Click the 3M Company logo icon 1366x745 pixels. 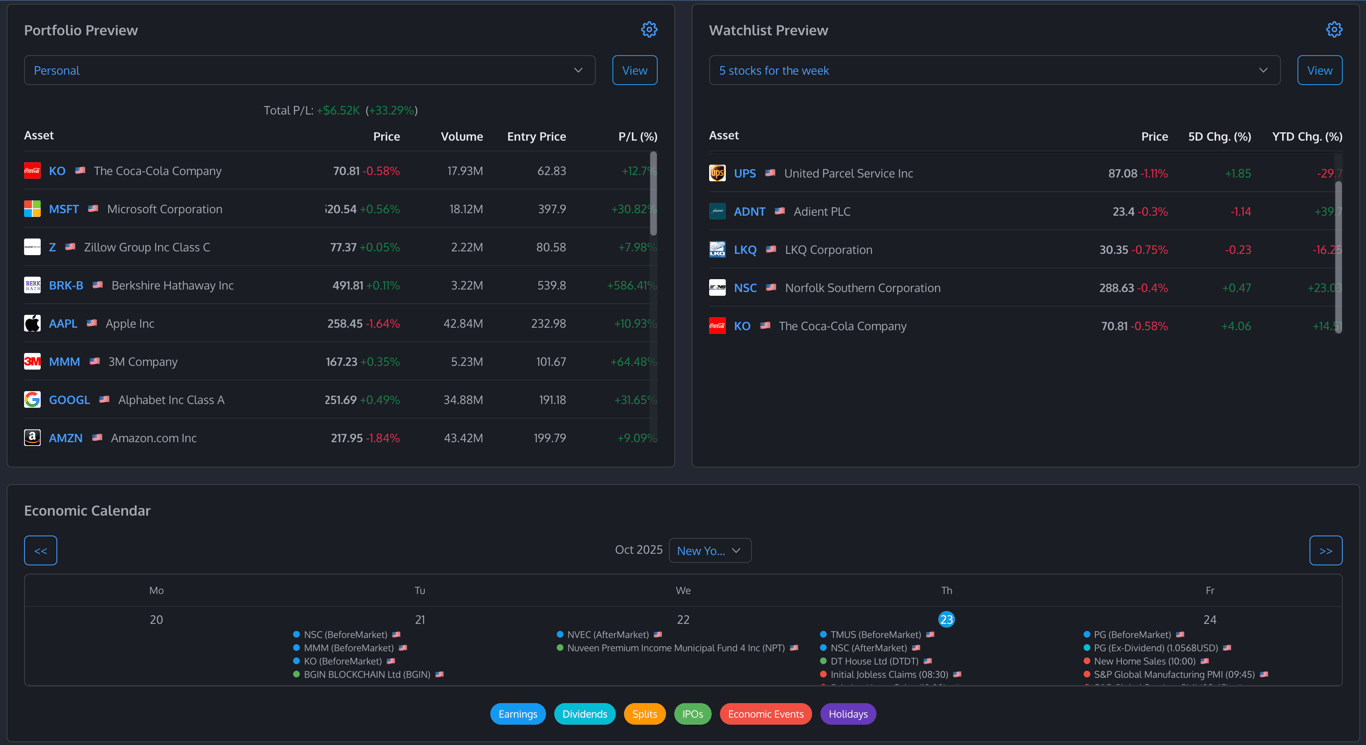(32, 361)
